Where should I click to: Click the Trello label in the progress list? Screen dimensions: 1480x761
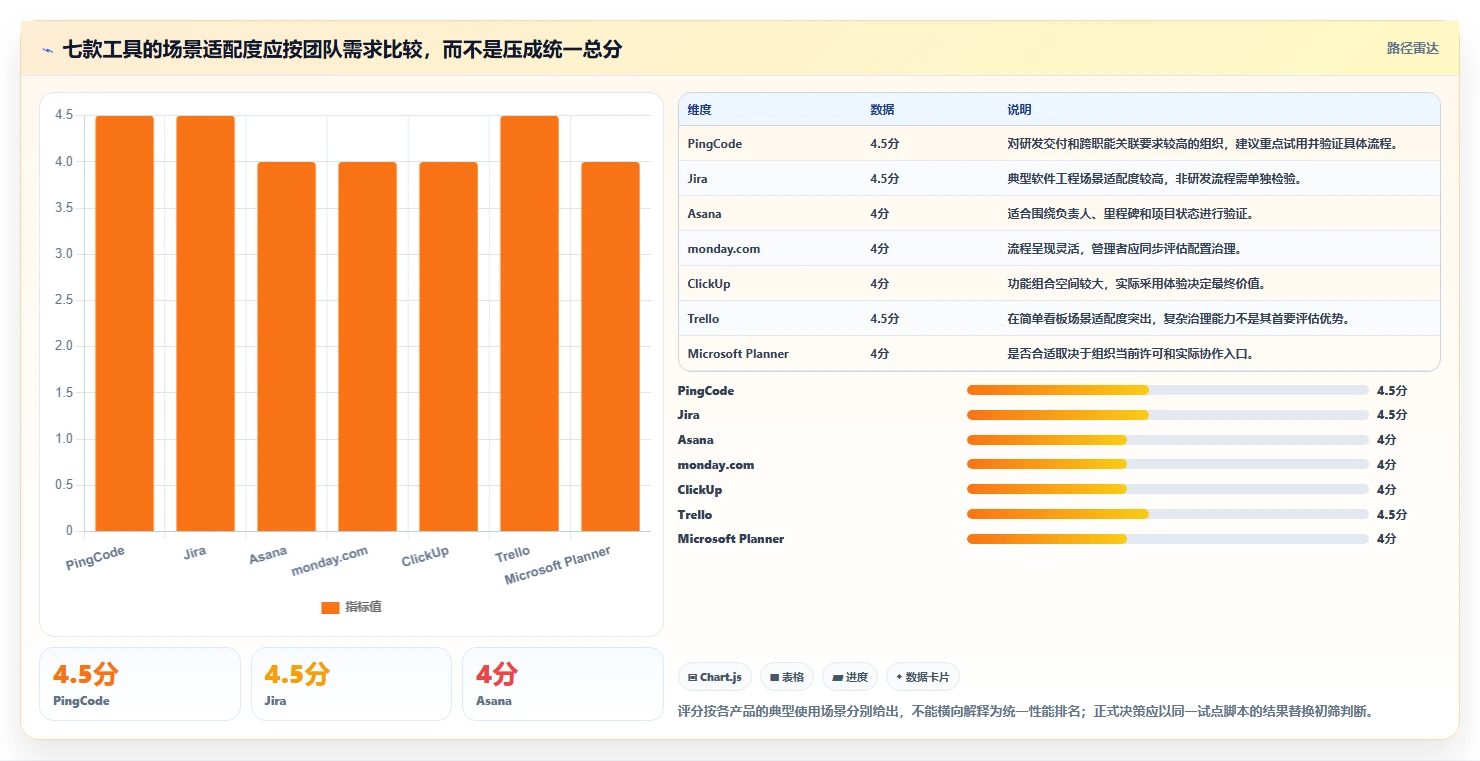click(x=695, y=514)
